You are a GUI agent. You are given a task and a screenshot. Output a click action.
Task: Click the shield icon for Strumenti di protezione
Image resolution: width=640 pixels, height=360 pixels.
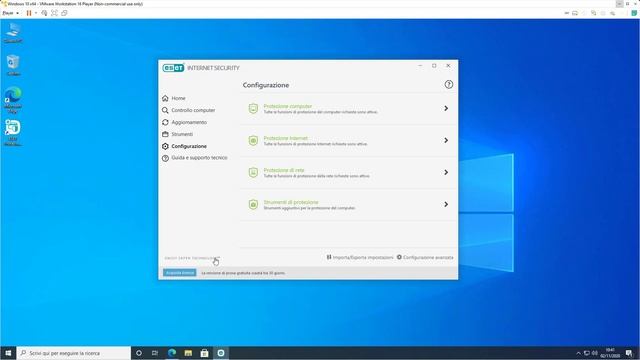253,204
